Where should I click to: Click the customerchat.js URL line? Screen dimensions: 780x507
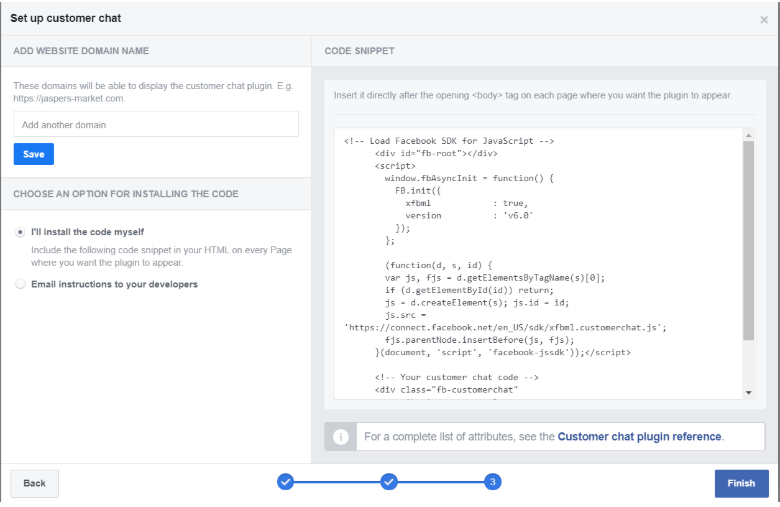point(505,327)
